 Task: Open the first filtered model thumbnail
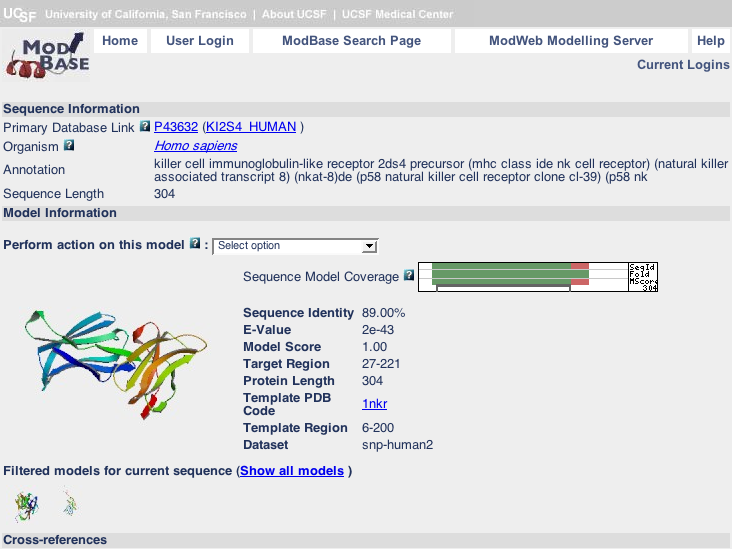coord(26,506)
